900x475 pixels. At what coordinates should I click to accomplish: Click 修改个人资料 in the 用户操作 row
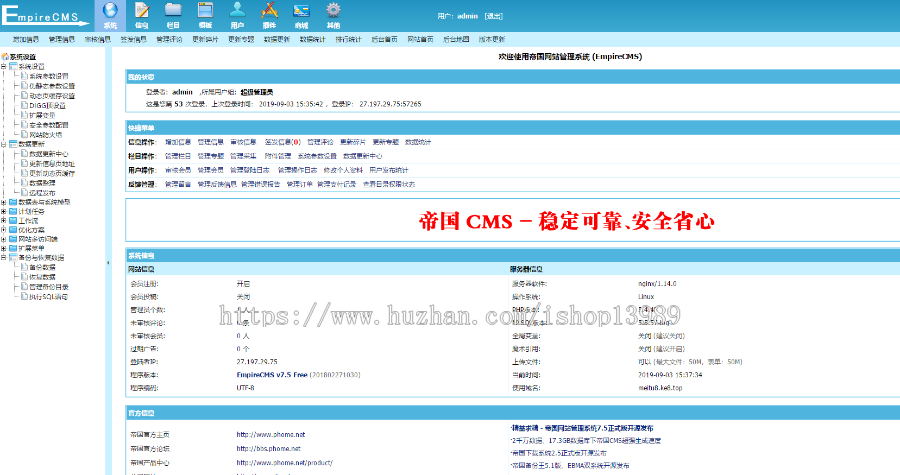tap(343, 170)
